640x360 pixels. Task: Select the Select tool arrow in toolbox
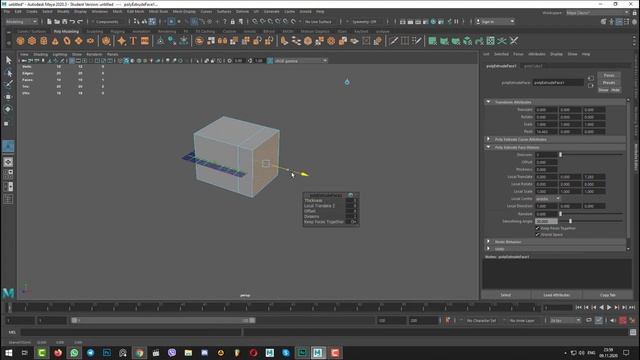pyautogui.click(x=8, y=60)
